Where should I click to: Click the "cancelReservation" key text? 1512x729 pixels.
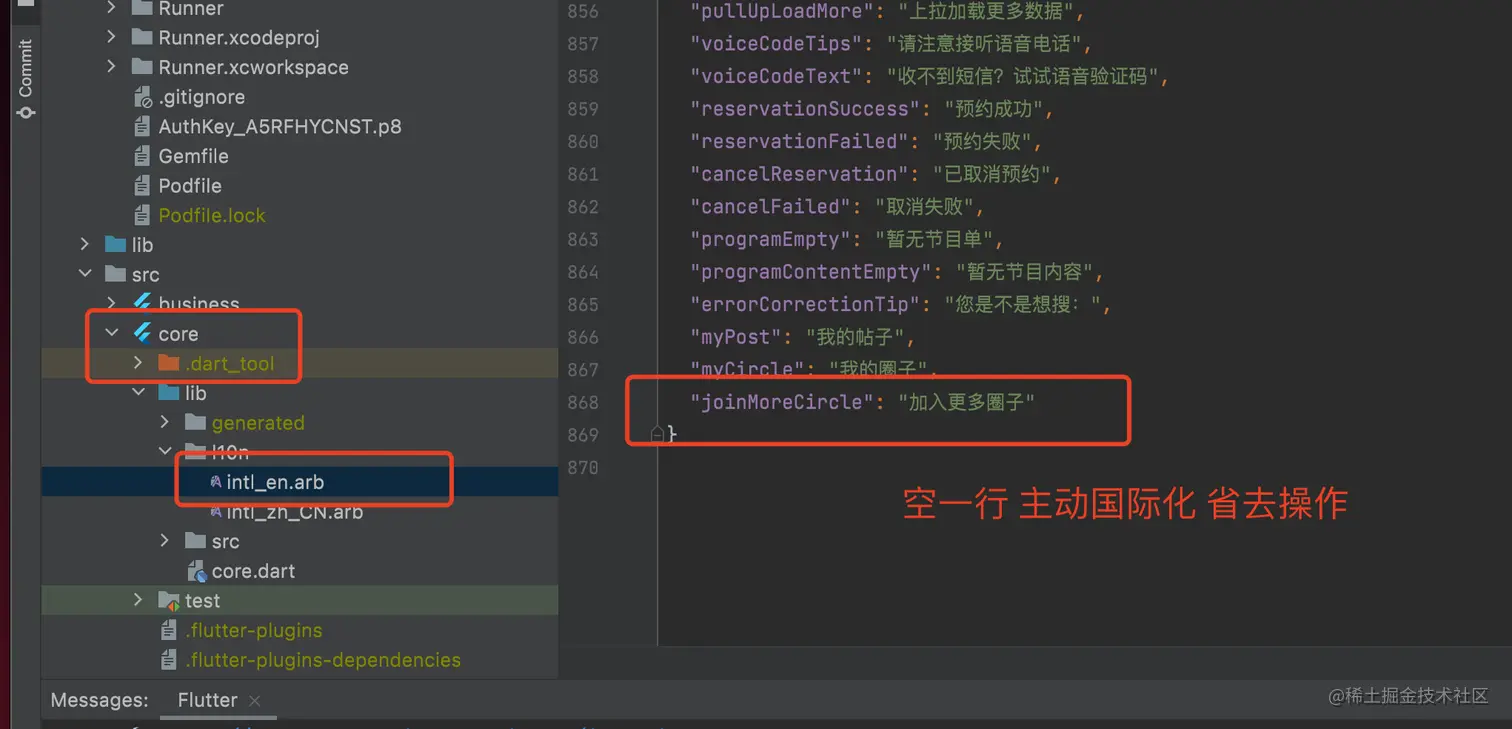pyautogui.click(x=798, y=174)
